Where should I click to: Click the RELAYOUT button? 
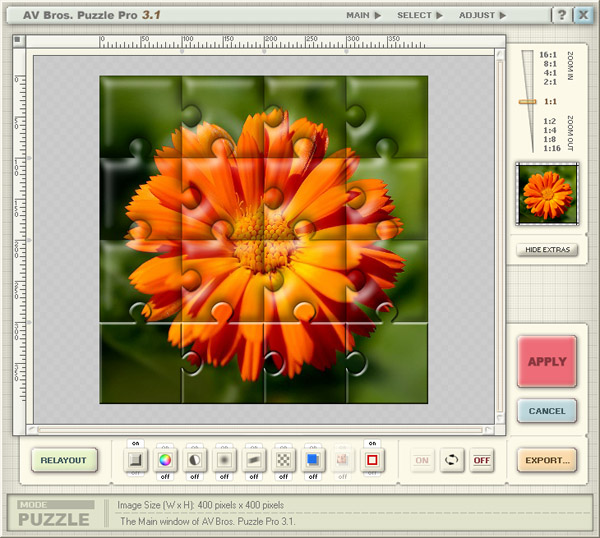click(63, 460)
